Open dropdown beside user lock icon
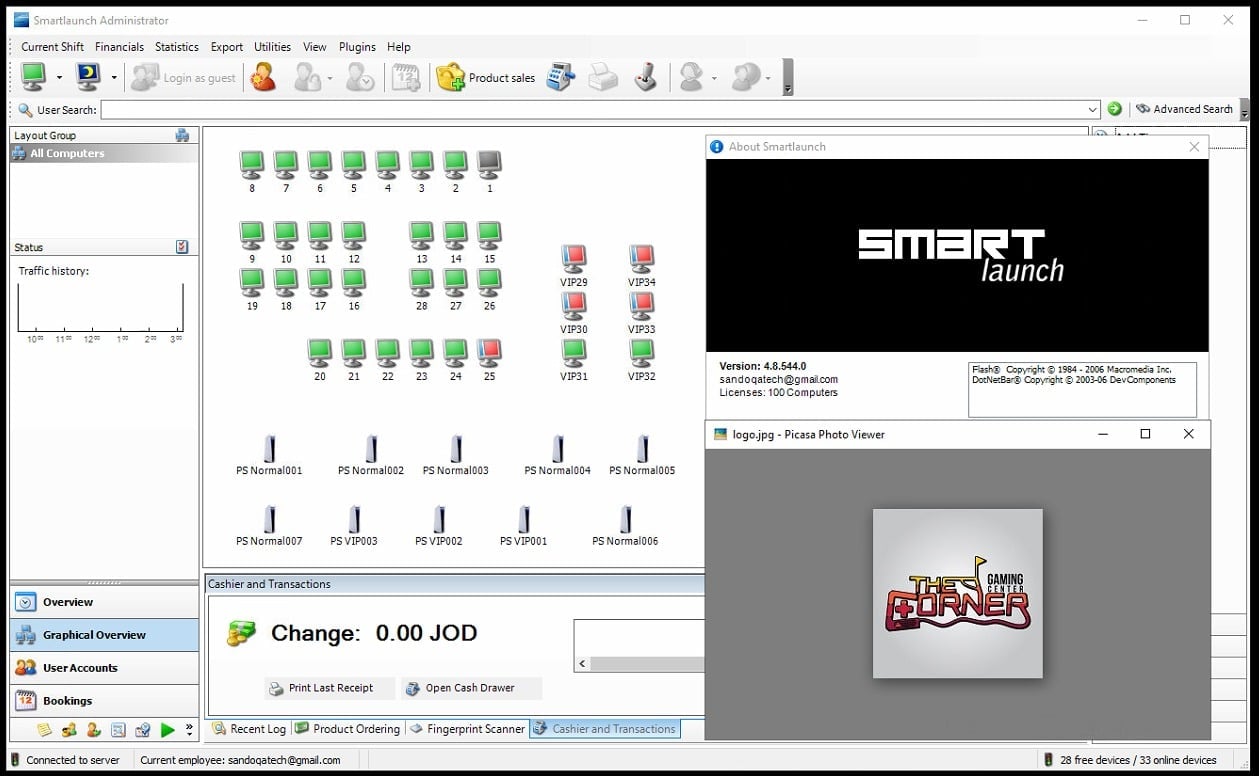This screenshot has height=776, width=1259. (329, 78)
